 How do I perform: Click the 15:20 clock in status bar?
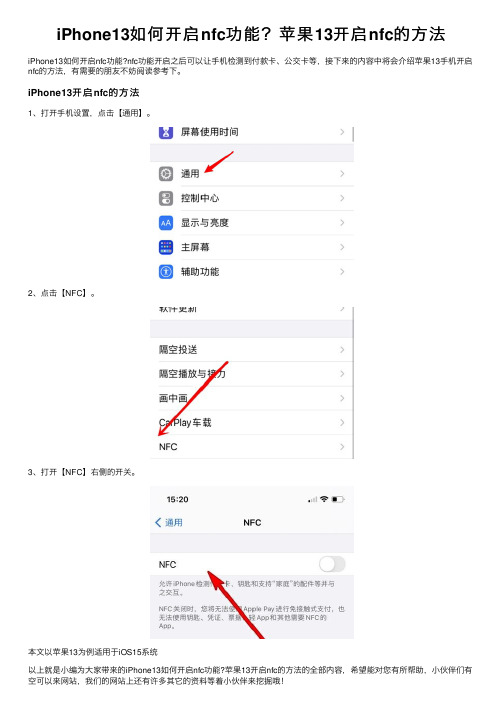click(177, 499)
